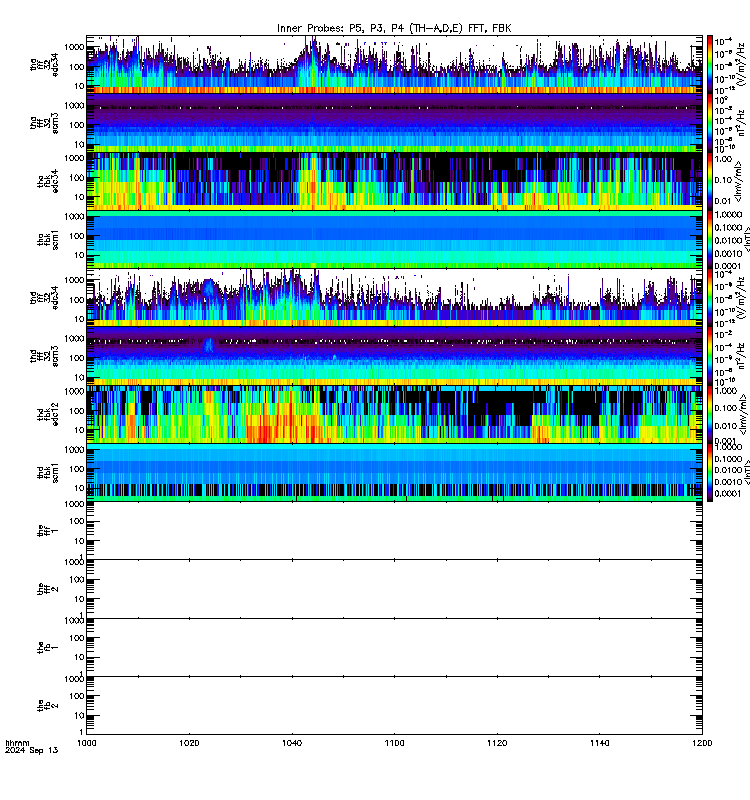The width and height of the screenshot is (750, 800).
Task: Click the tha fbk edc34 color bar
Action: [x=710, y=181]
